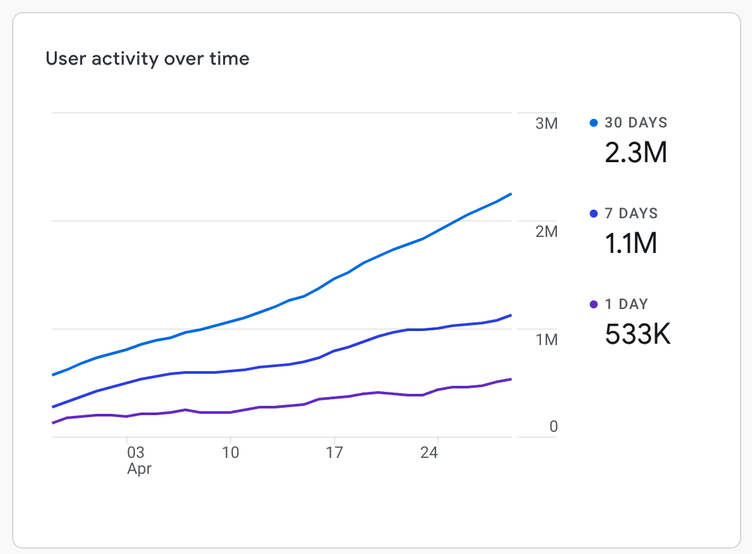This screenshot has width=752, height=554.
Task: Click the end of the 1-day line
Action: coord(511,379)
